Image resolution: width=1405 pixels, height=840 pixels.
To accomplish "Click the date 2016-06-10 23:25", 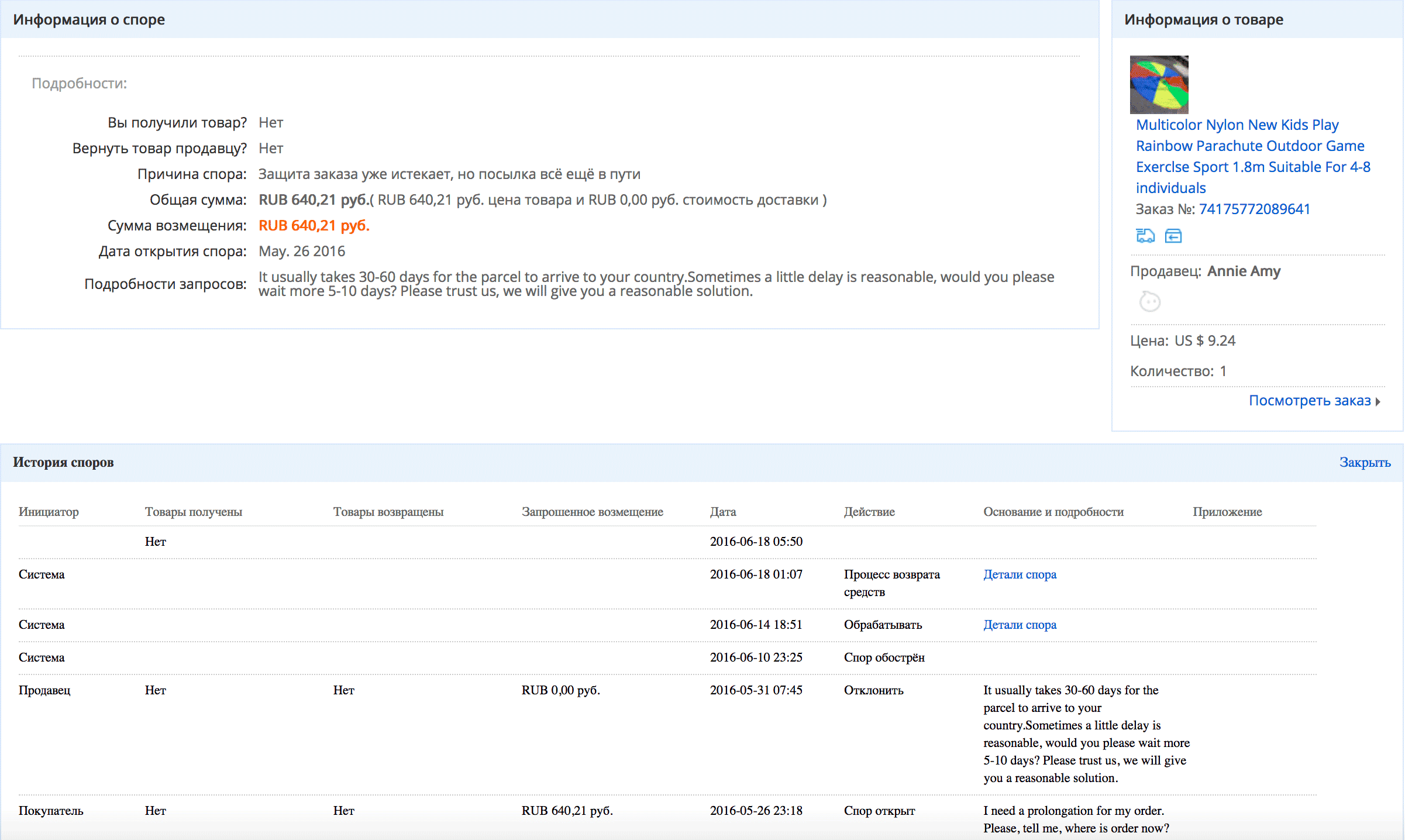I will tap(756, 657).
